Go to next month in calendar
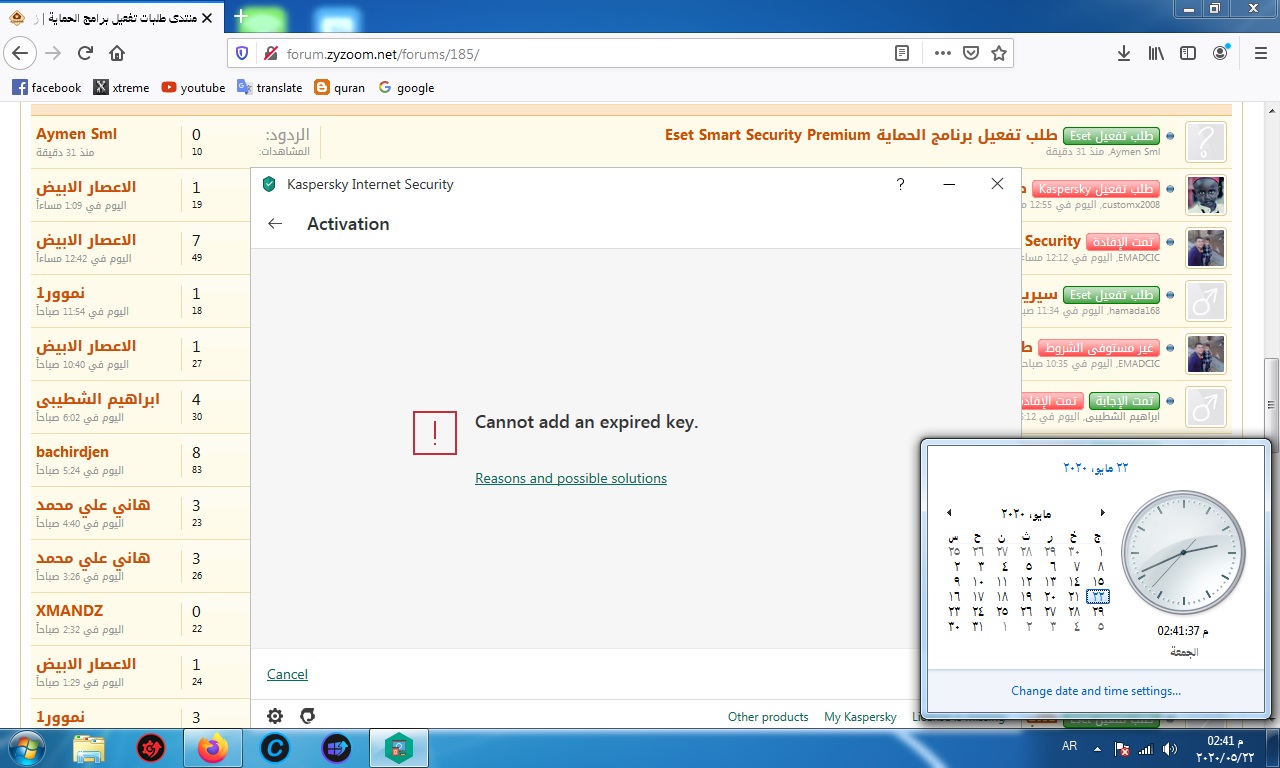This screenshot has width=1280, height=768. click(1103, 513)
